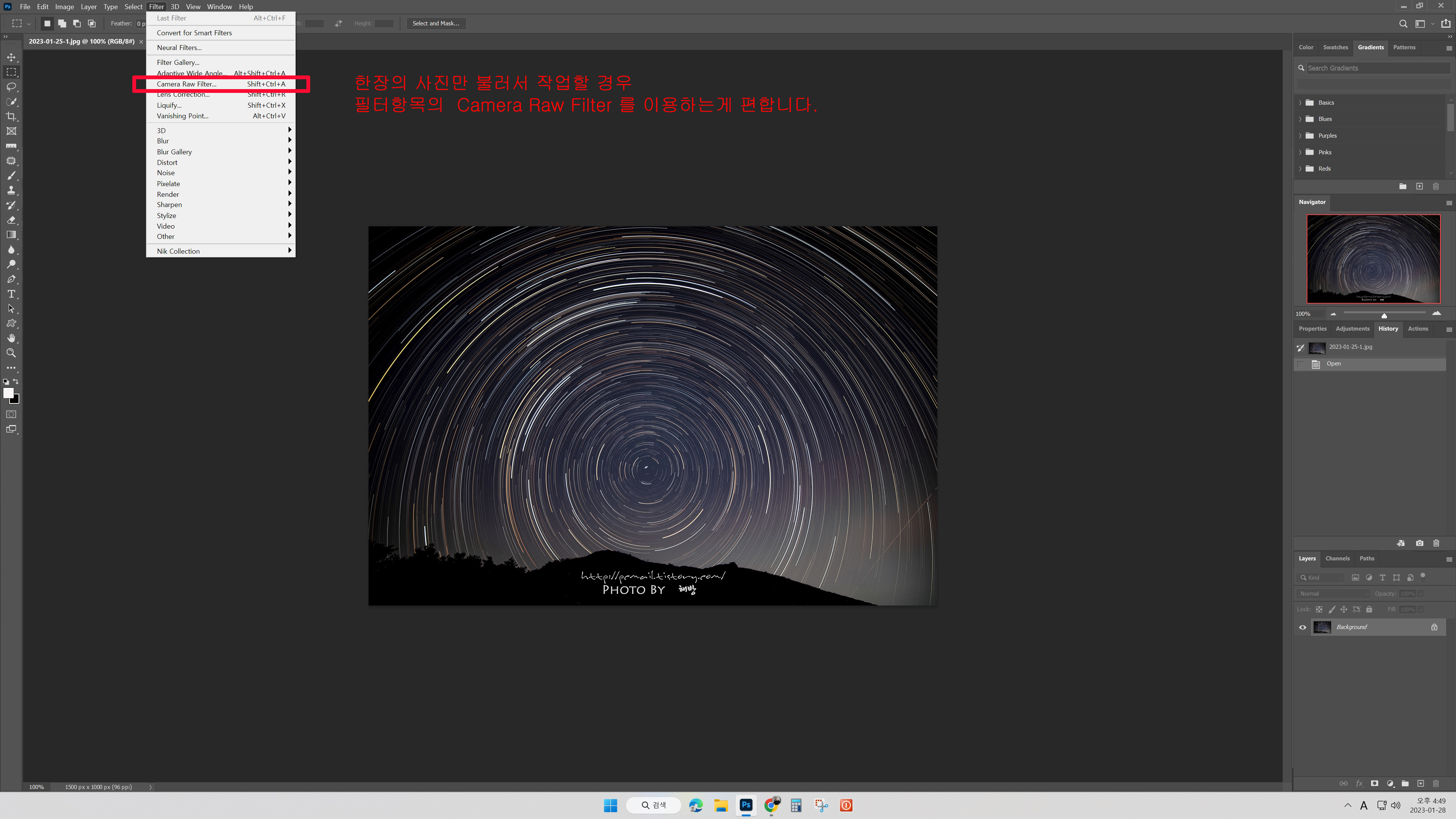Enable Add to selection mode
The image size is (1456, 819).
62,24
